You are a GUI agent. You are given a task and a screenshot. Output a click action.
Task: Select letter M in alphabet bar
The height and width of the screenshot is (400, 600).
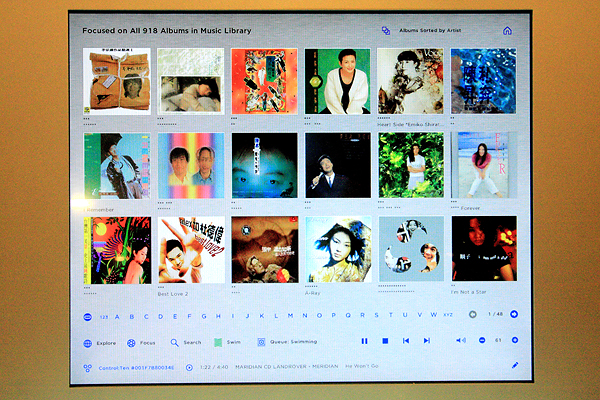290,315
